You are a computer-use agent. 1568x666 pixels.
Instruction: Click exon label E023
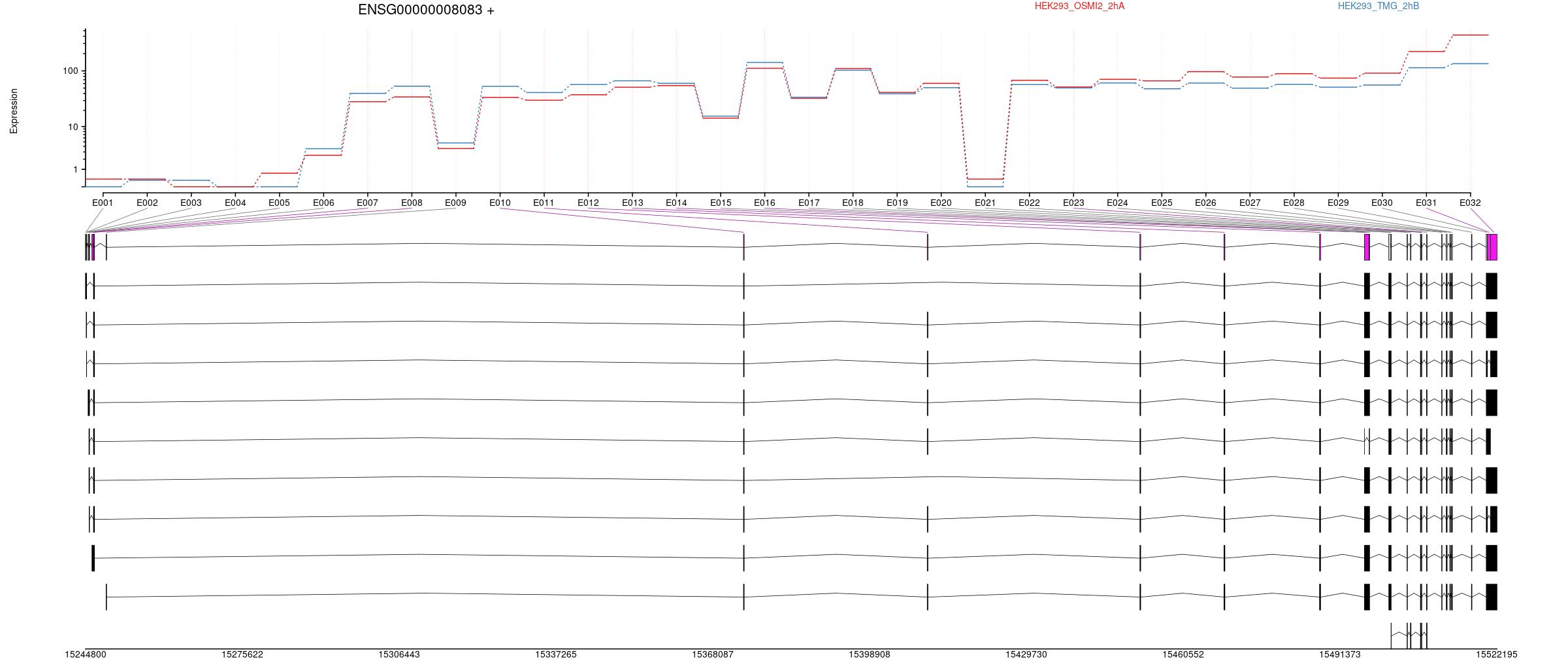[1073, 203]
